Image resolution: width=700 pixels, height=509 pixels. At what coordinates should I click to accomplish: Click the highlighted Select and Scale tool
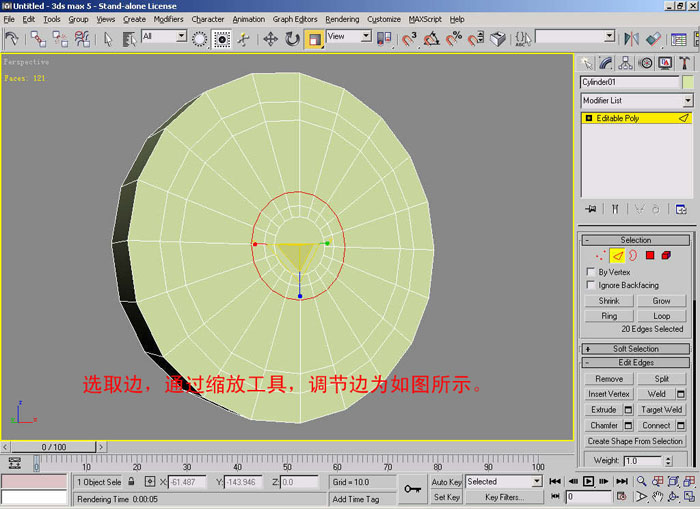314,39
